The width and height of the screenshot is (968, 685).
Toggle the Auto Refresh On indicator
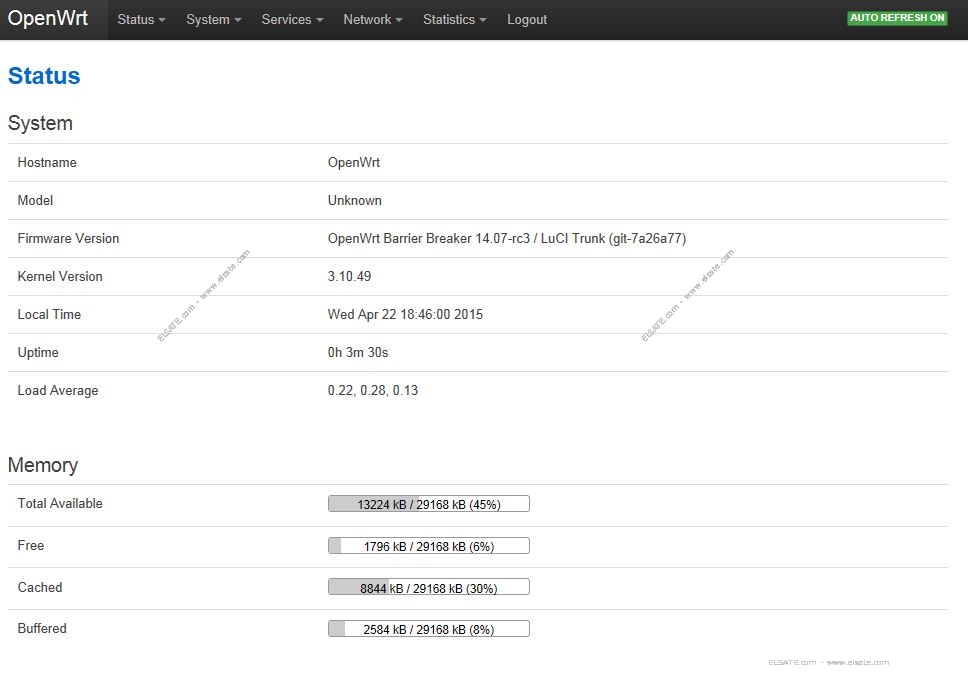click(897, 18)
